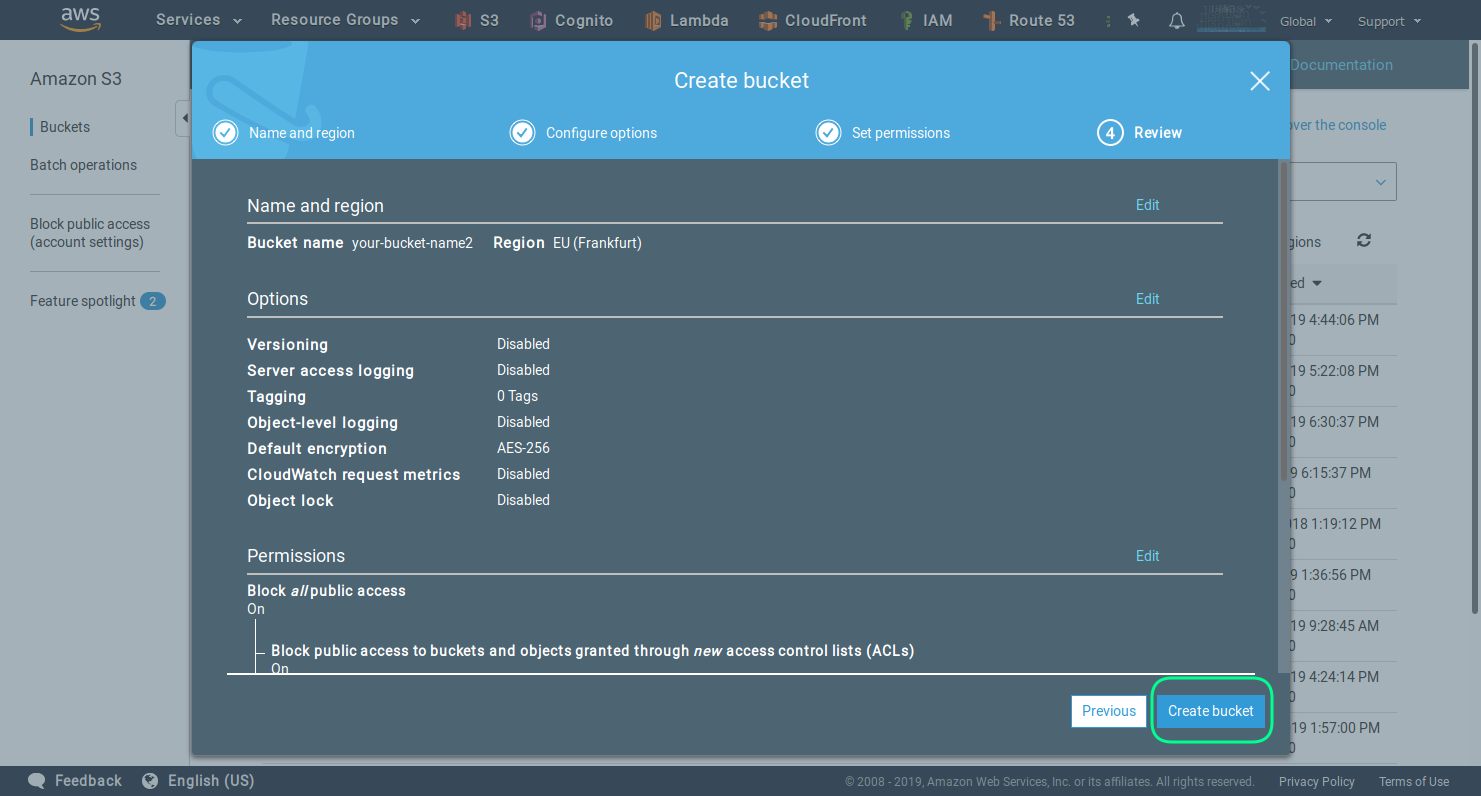Open the Cognito service shortcut
The image size is (1481, 796).
point(571,20)
